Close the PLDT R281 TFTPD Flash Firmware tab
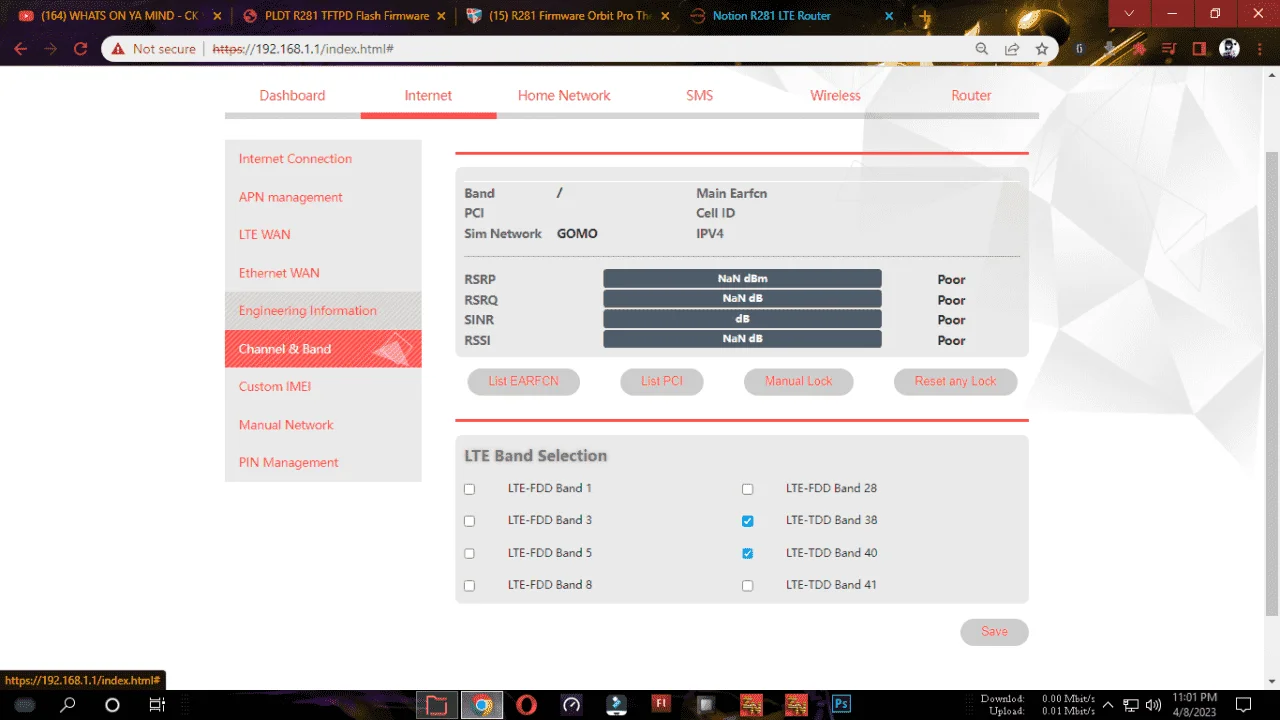 point(442,16)
